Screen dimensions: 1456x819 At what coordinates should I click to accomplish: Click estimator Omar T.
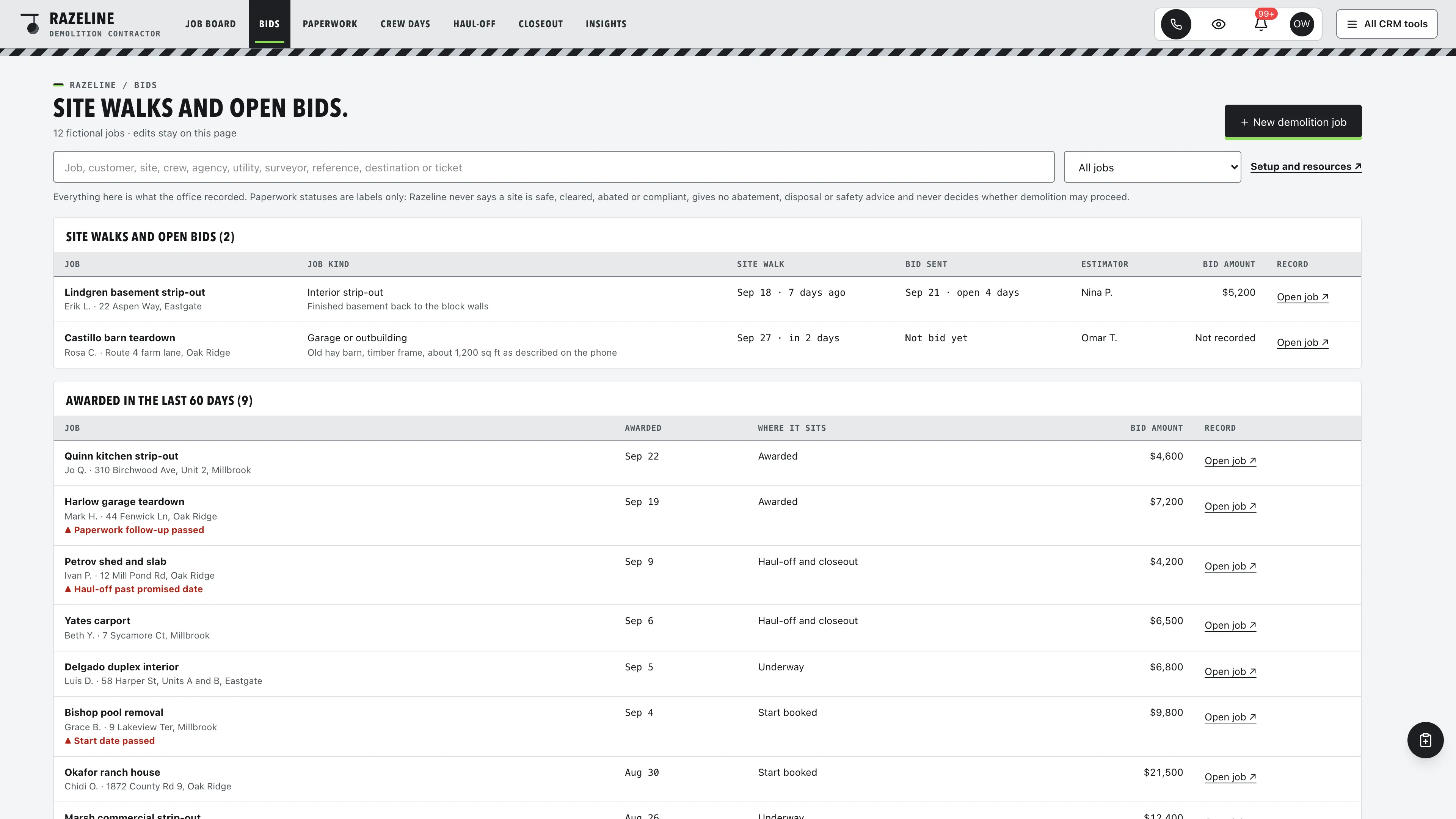1099,337
